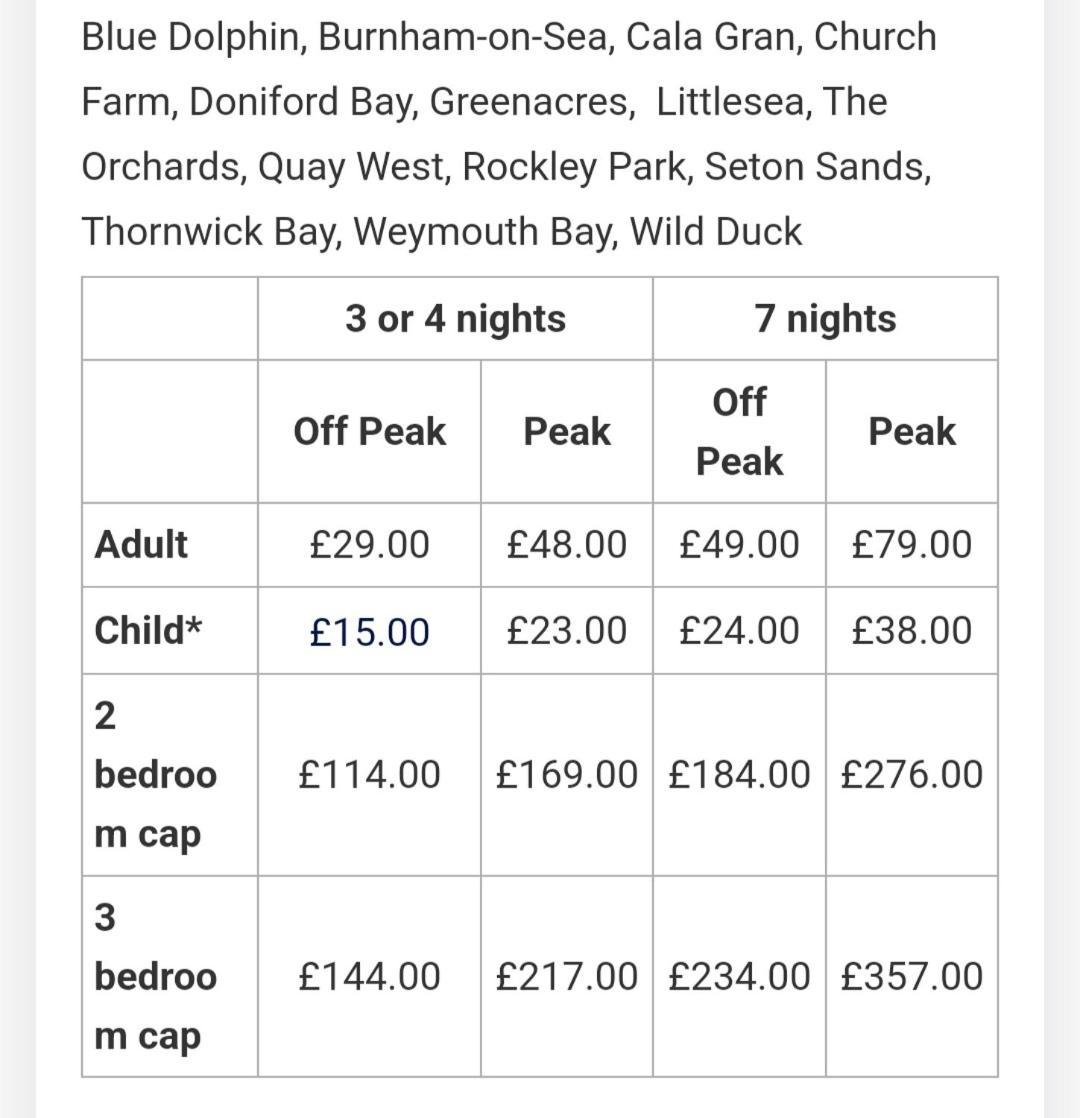The height and width of the screenshot is (1118, 1080).
Task: Select the Adult £48.00 peak price cell
Action: [567, 545]
